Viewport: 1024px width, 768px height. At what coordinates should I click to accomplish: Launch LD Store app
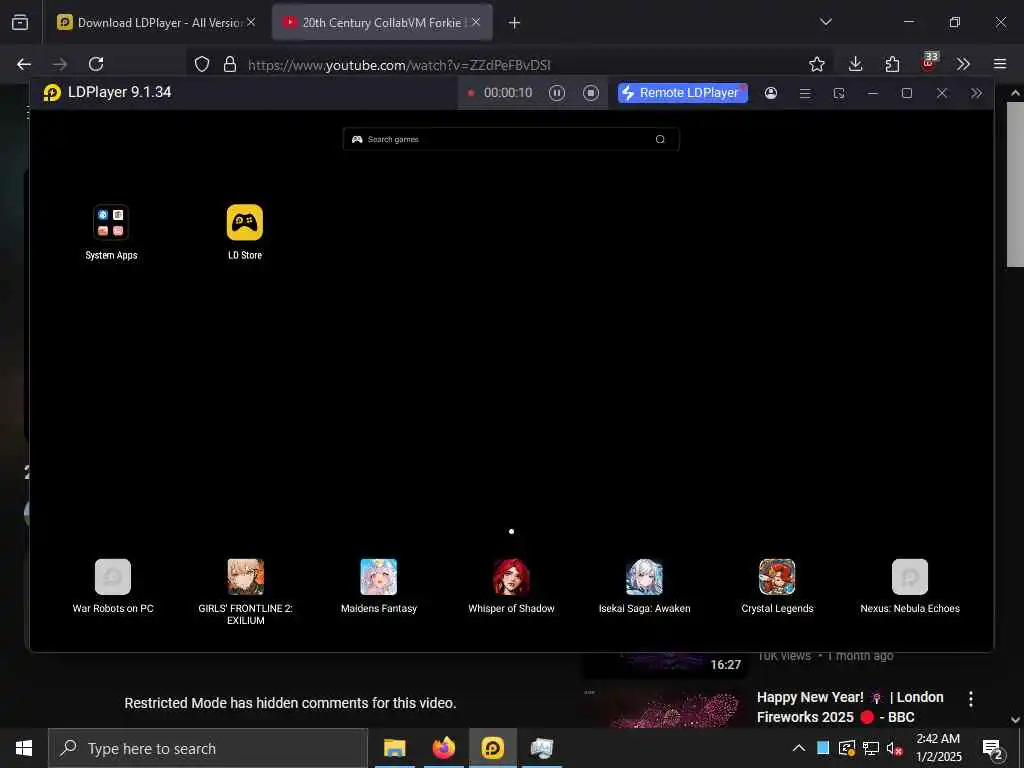coord(245,223)
